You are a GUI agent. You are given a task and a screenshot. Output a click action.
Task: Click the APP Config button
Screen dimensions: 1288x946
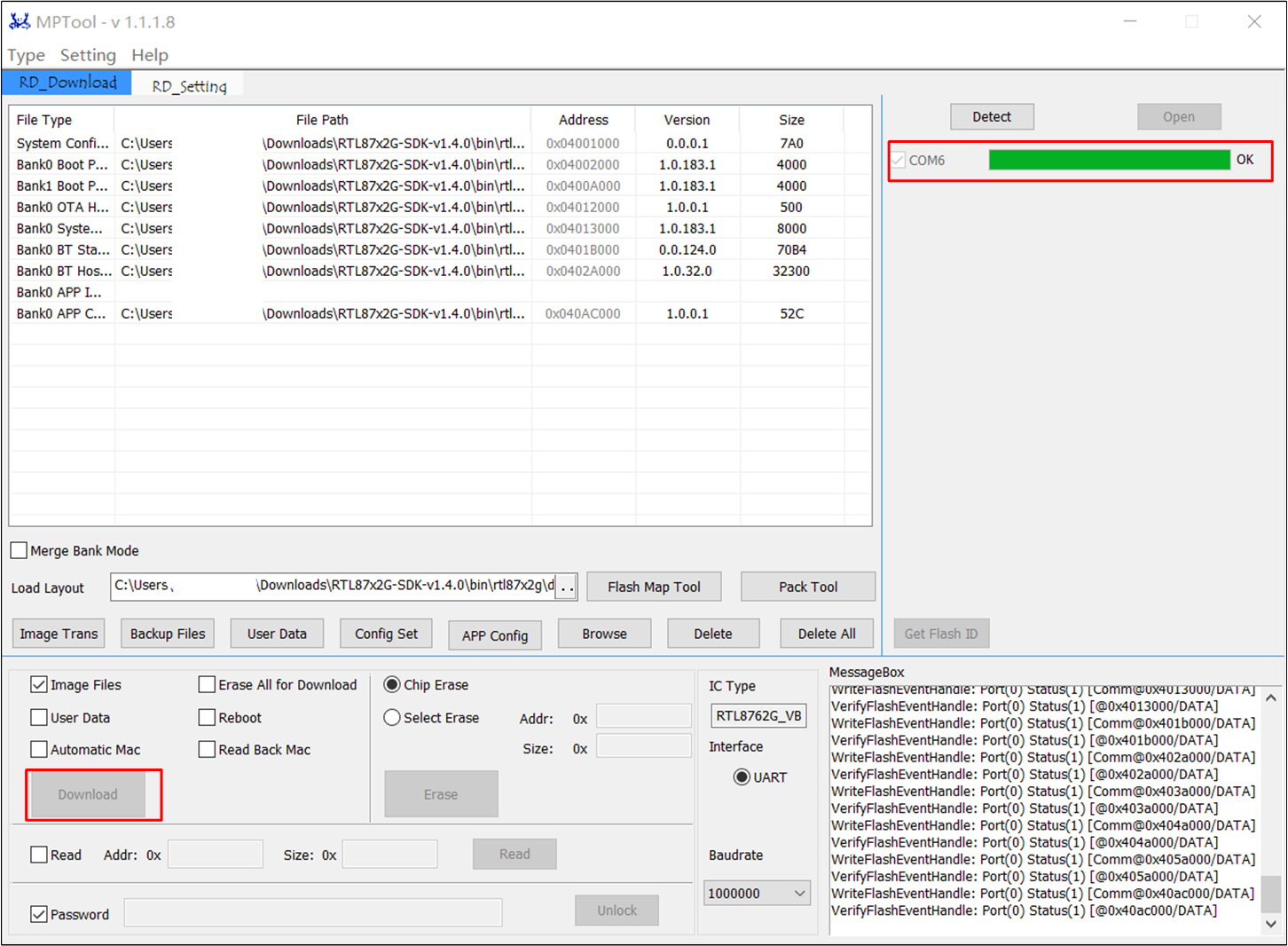click(494, 635)
